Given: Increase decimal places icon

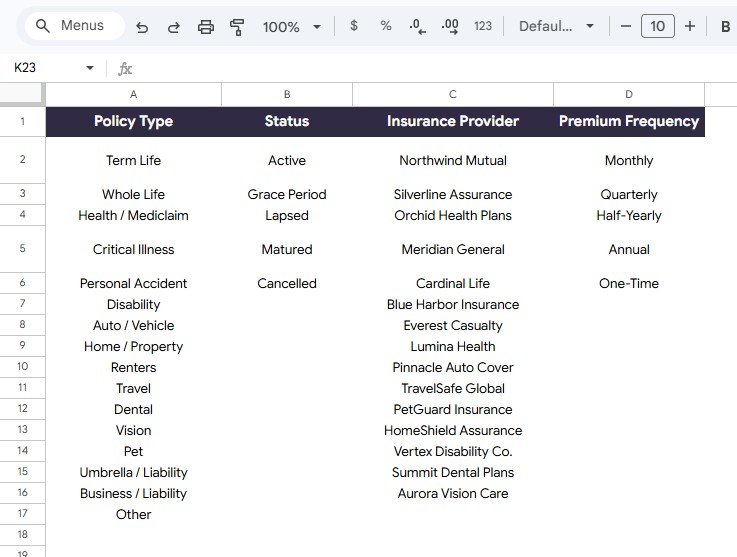Looking at the screenshot, I should (x=450, y=26).
